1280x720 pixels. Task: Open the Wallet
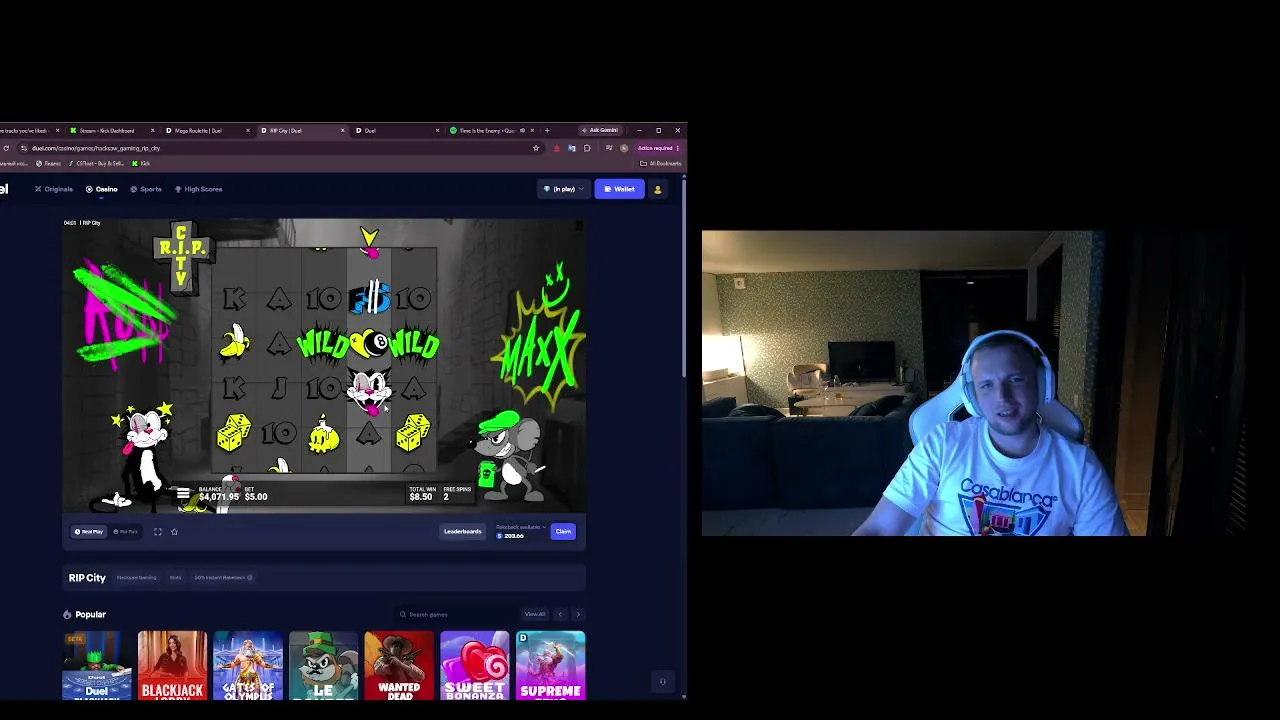tap(619, 189)
